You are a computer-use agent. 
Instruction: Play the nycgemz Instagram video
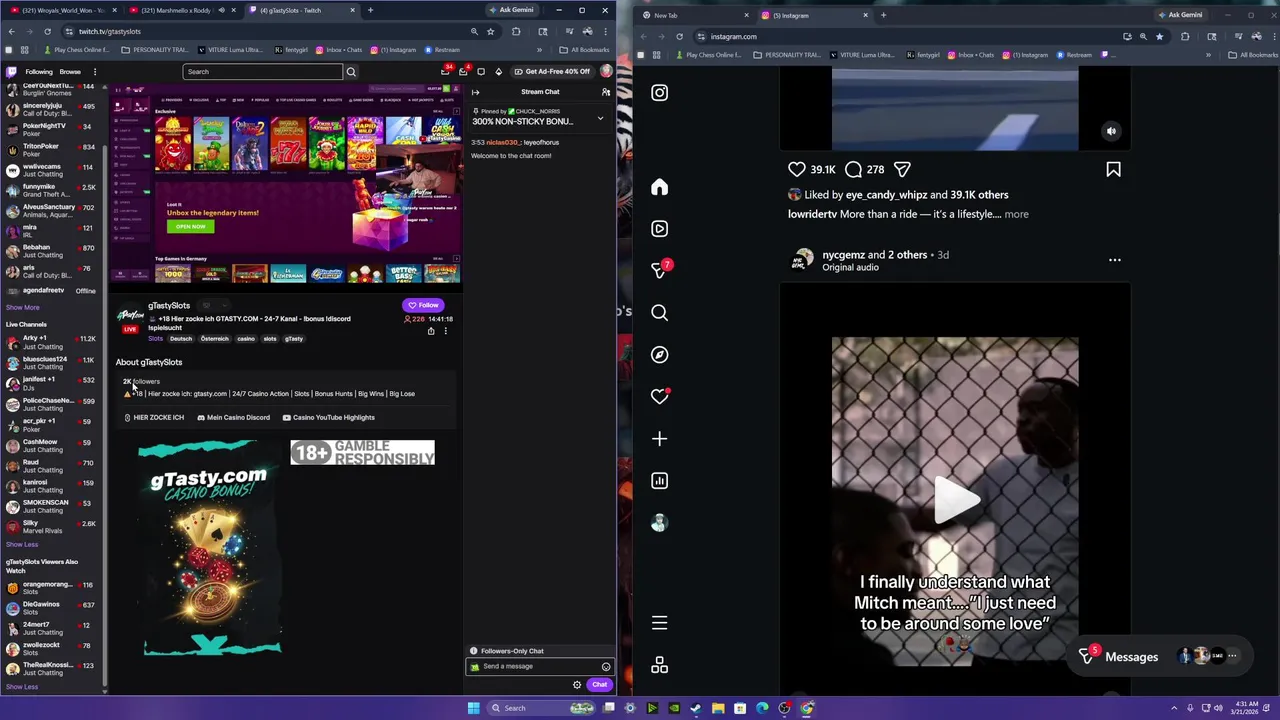click(955, 499)
